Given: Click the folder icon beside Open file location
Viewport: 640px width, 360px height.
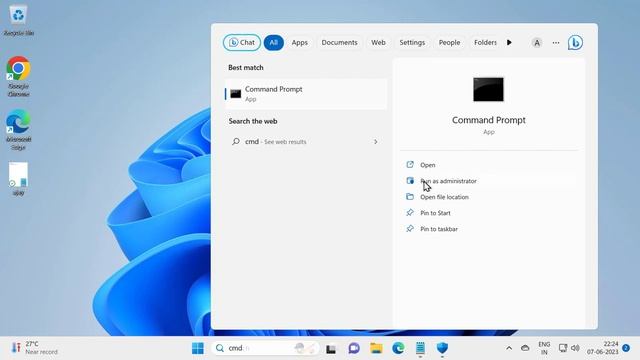Looking at the screenshot, I should click(410, 196).
